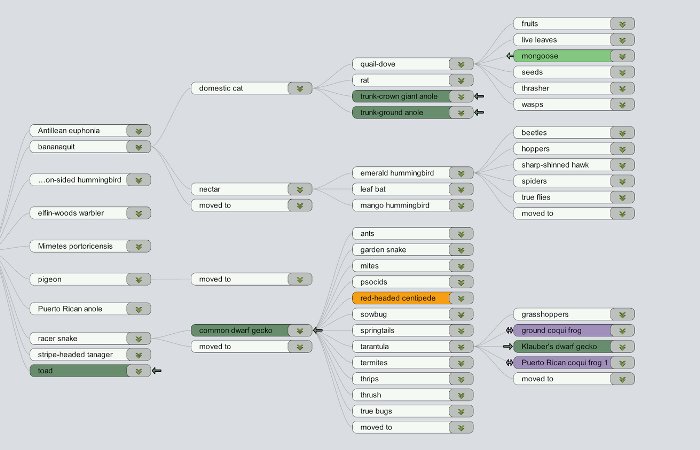Expand the nectar node chevron
The width and height of the screenshot is (700, 450).
click(x=300, y=189)
